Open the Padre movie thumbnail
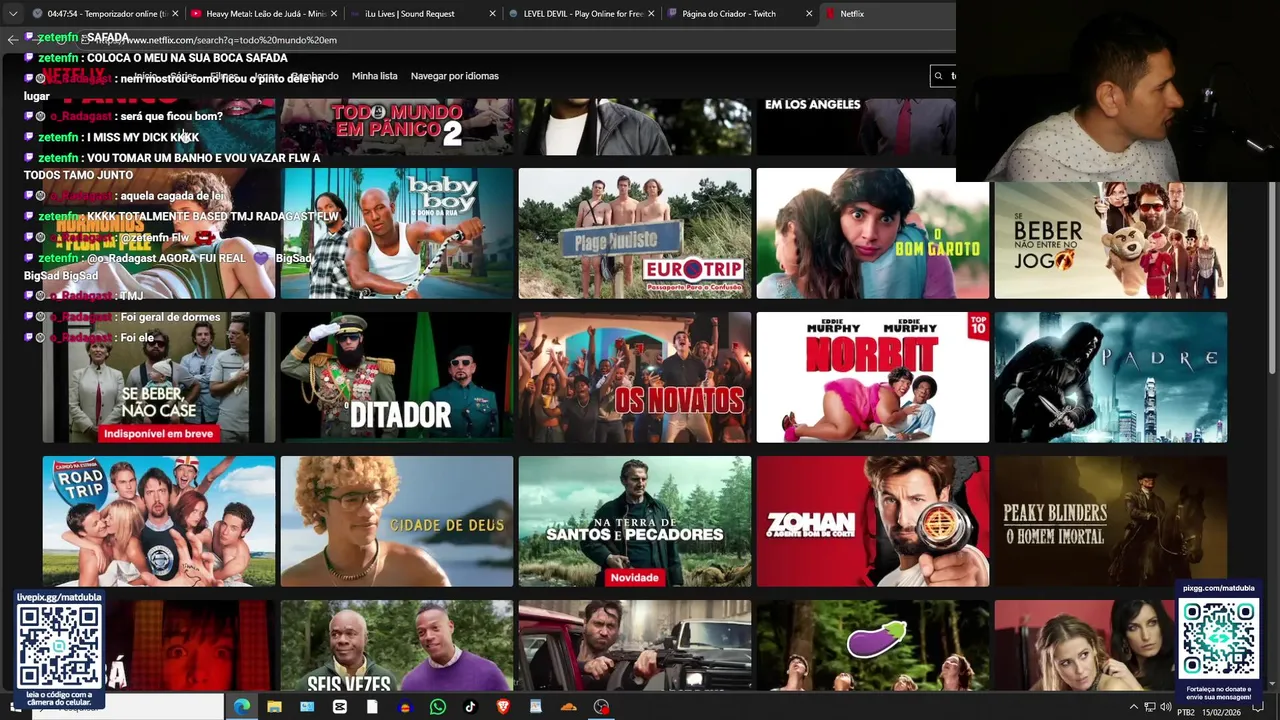1280x720 pixels. (1111, 377)
